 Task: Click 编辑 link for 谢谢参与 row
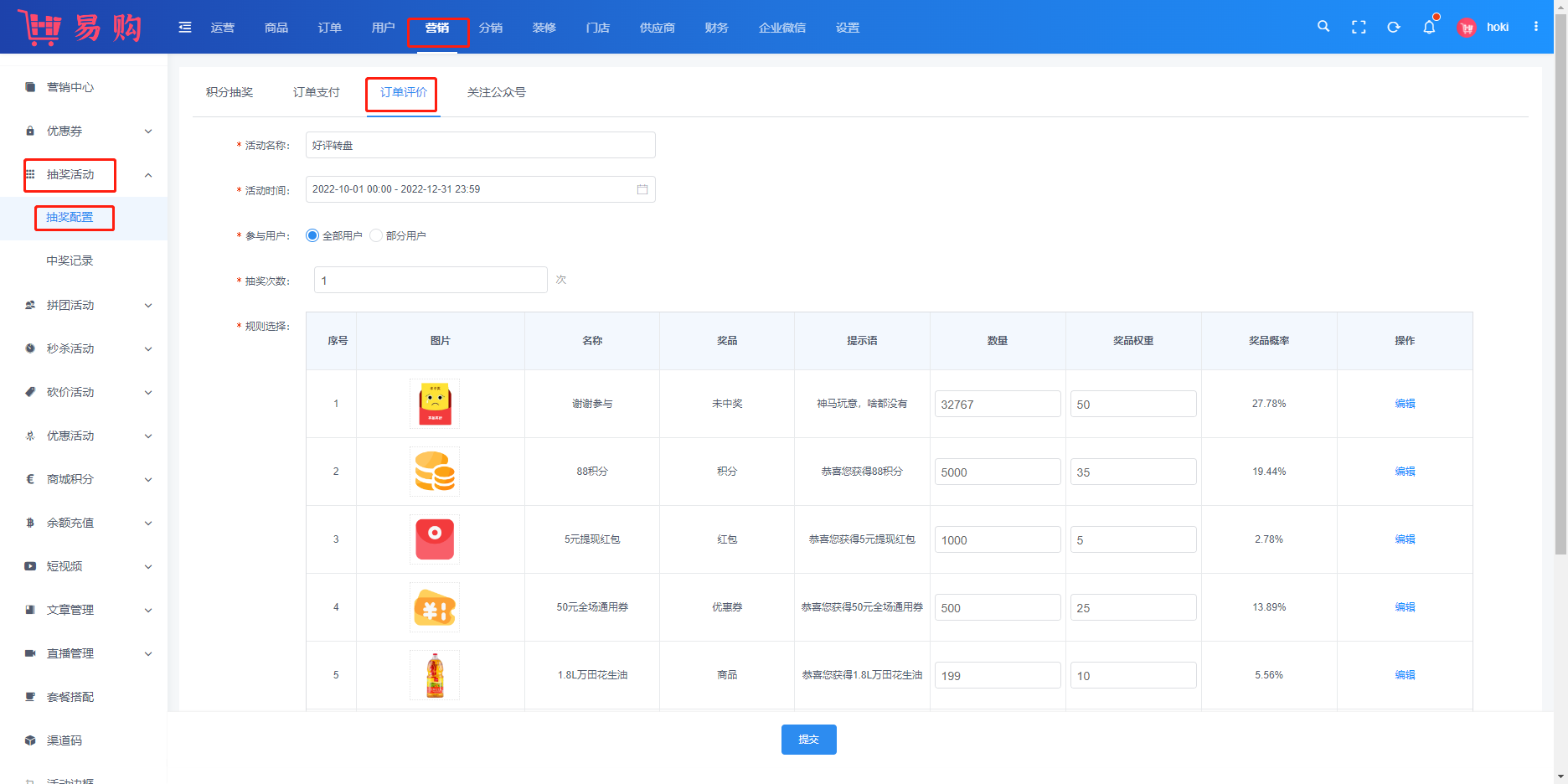point(1405,404)
